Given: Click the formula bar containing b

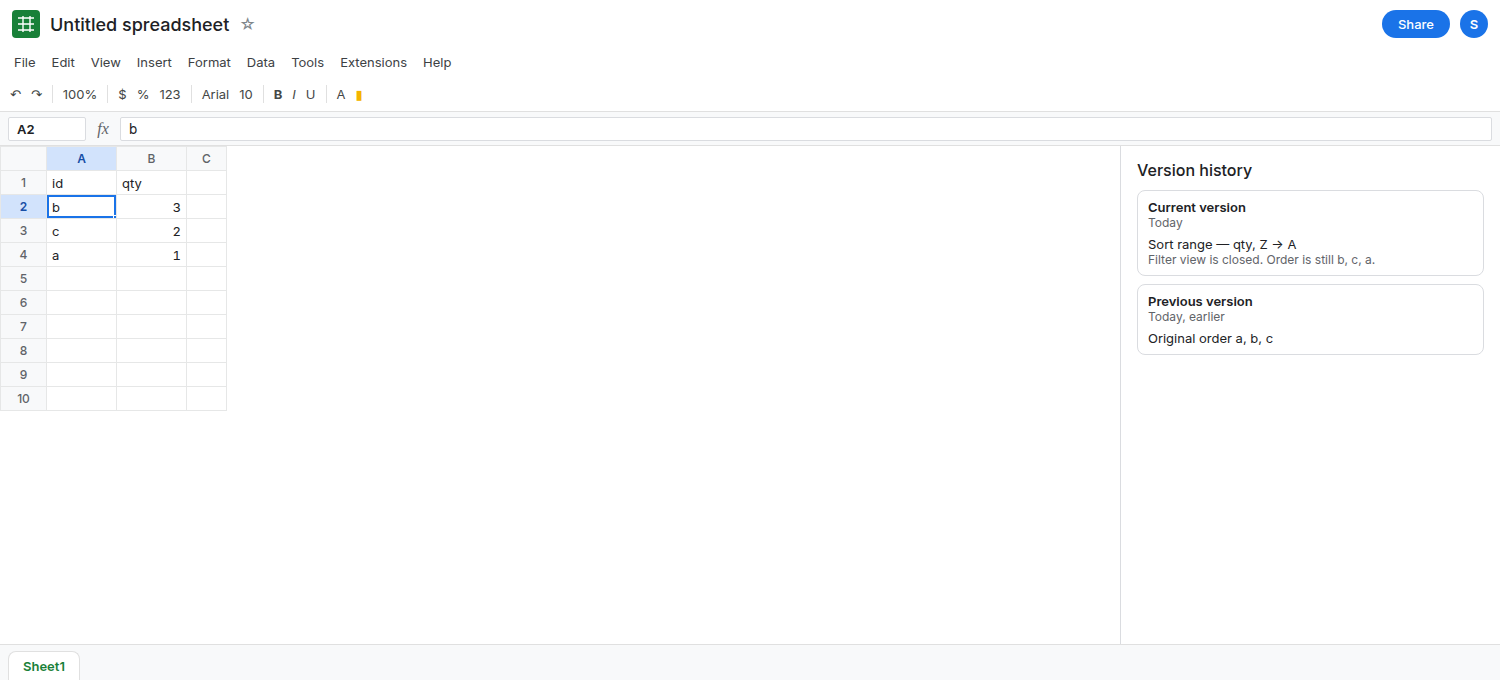Looking at the screenshot, I should coord(806,129).
